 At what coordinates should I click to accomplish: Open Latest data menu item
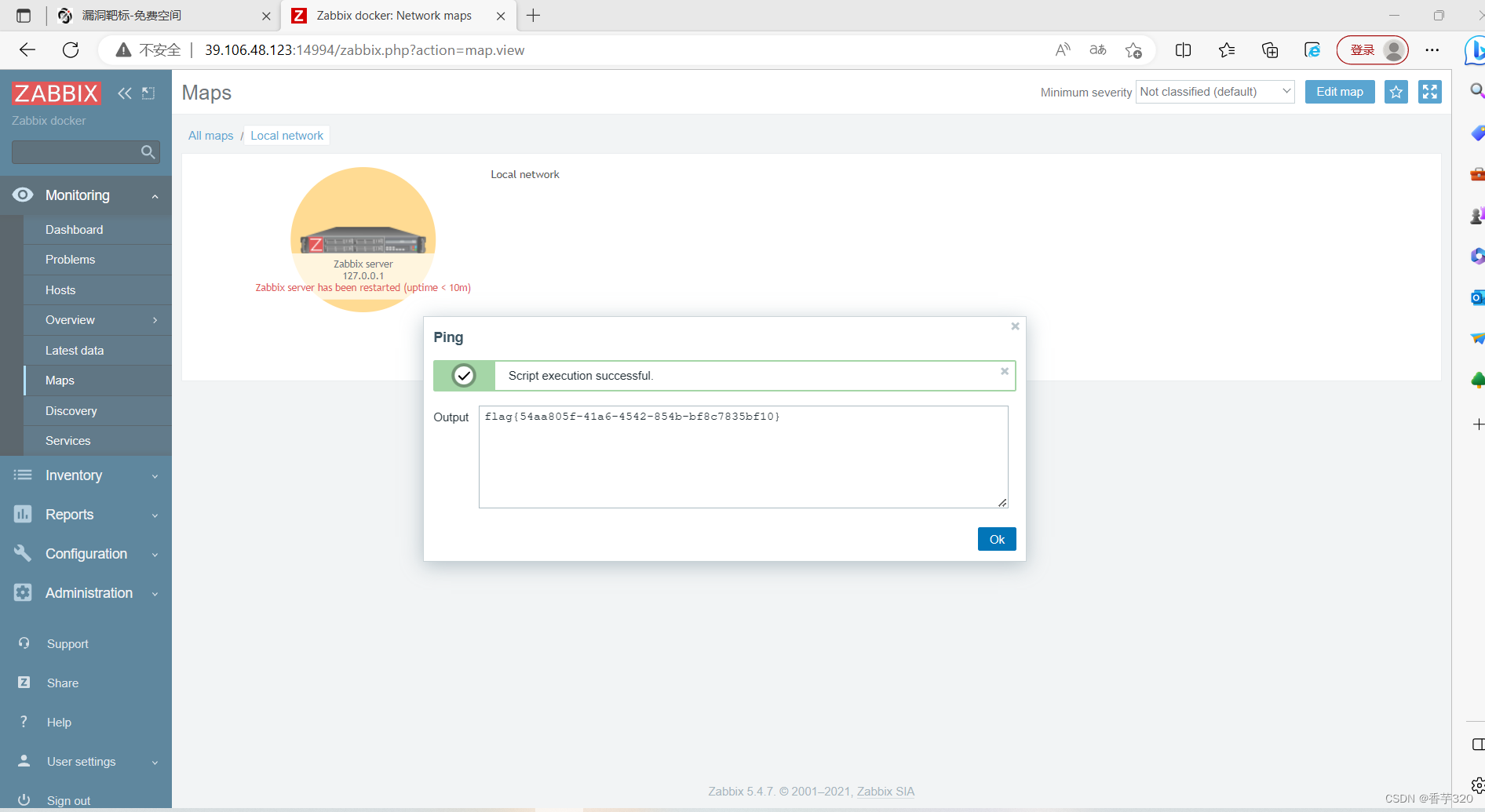97,351
